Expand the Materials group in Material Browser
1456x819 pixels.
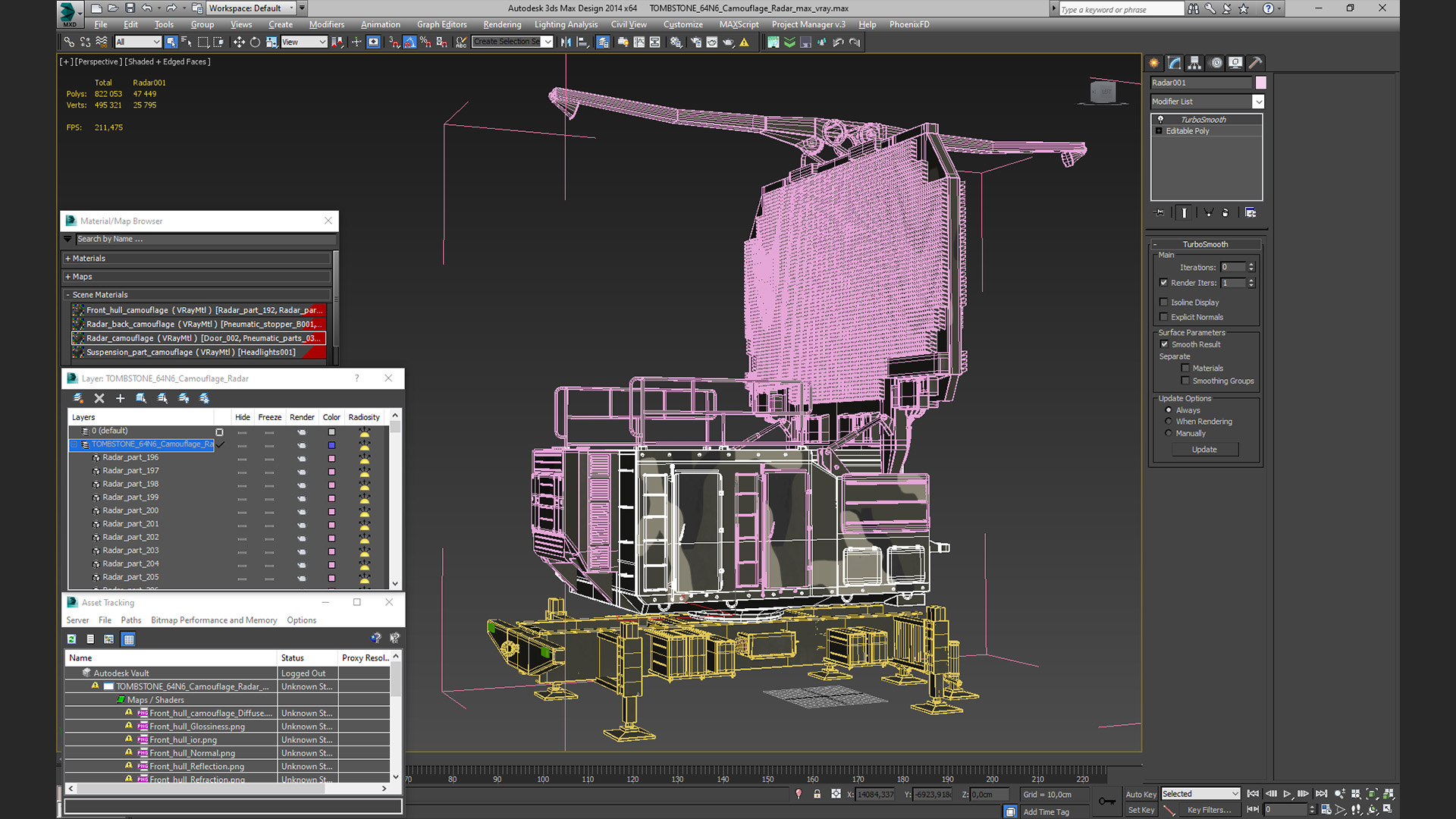coord(197,259)
